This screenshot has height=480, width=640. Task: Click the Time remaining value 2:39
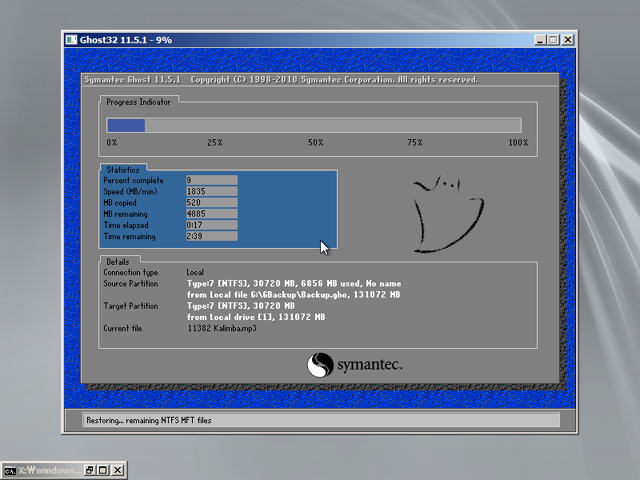pyautogui.click(x=211, y=236)
